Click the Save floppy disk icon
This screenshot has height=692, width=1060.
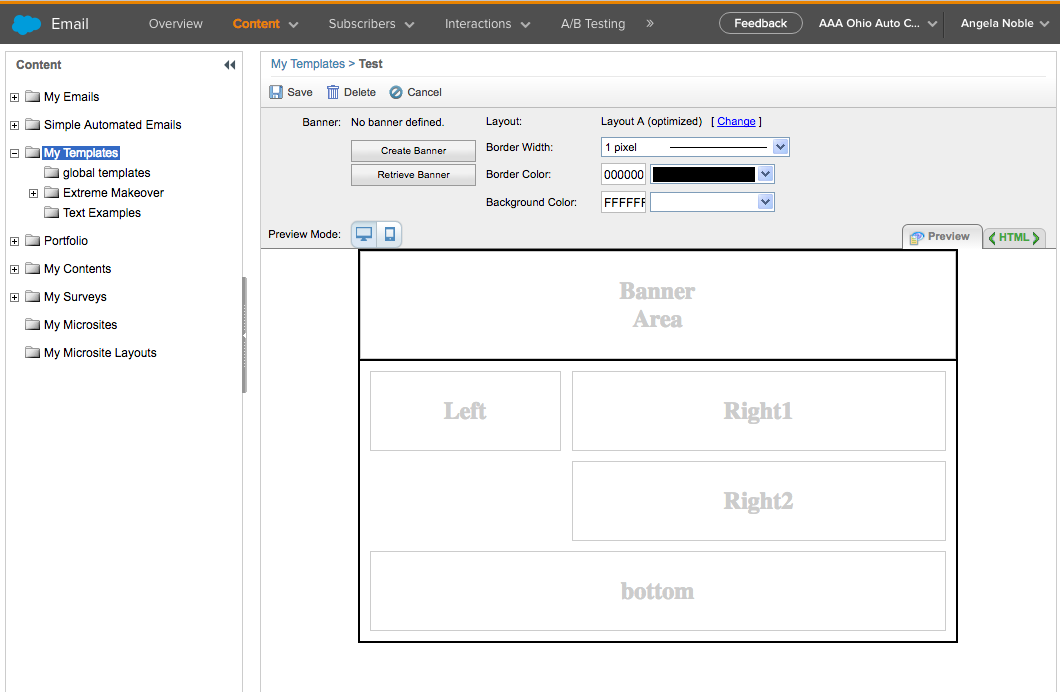(x=276, y=92)
